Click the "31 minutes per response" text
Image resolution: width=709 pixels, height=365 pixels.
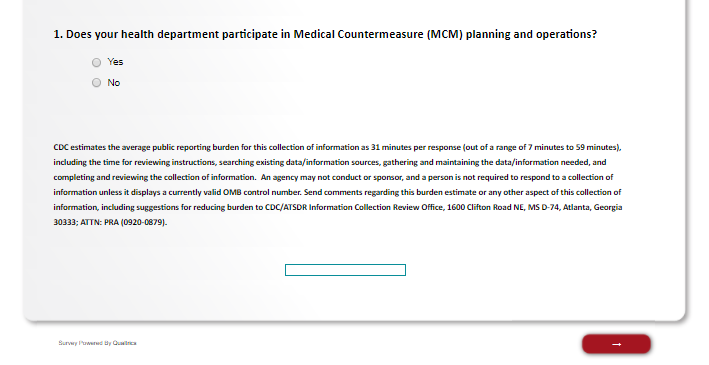[x=415, y=147]
